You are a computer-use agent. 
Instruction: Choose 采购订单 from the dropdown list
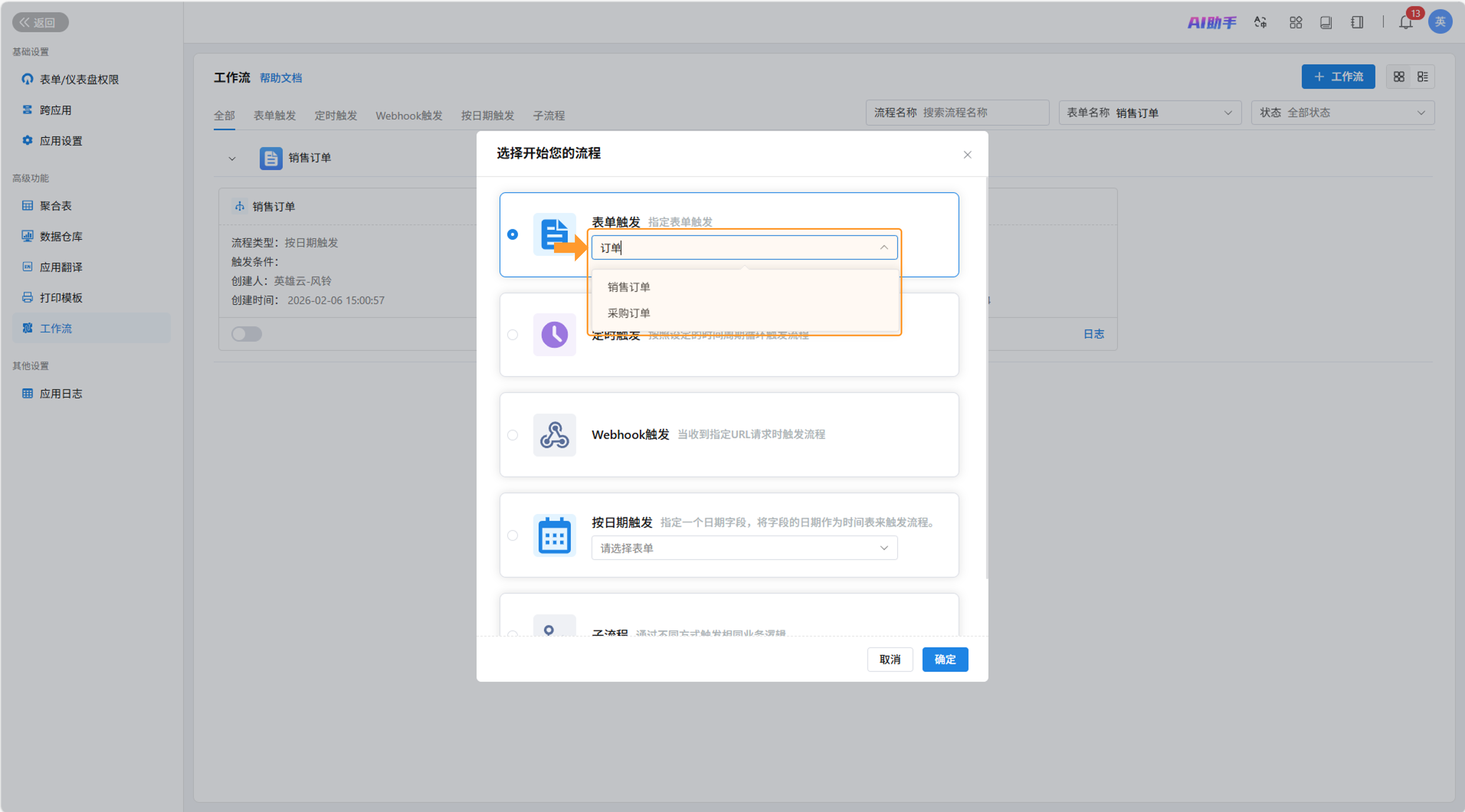pos(628,313)
